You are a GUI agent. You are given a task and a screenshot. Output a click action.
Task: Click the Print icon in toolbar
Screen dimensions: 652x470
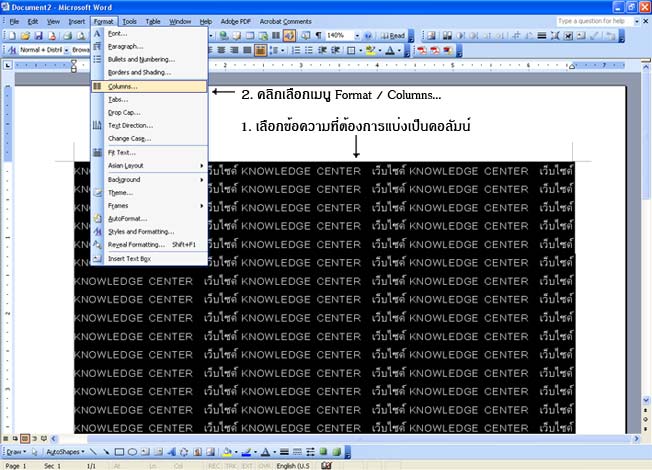(68, 36)
